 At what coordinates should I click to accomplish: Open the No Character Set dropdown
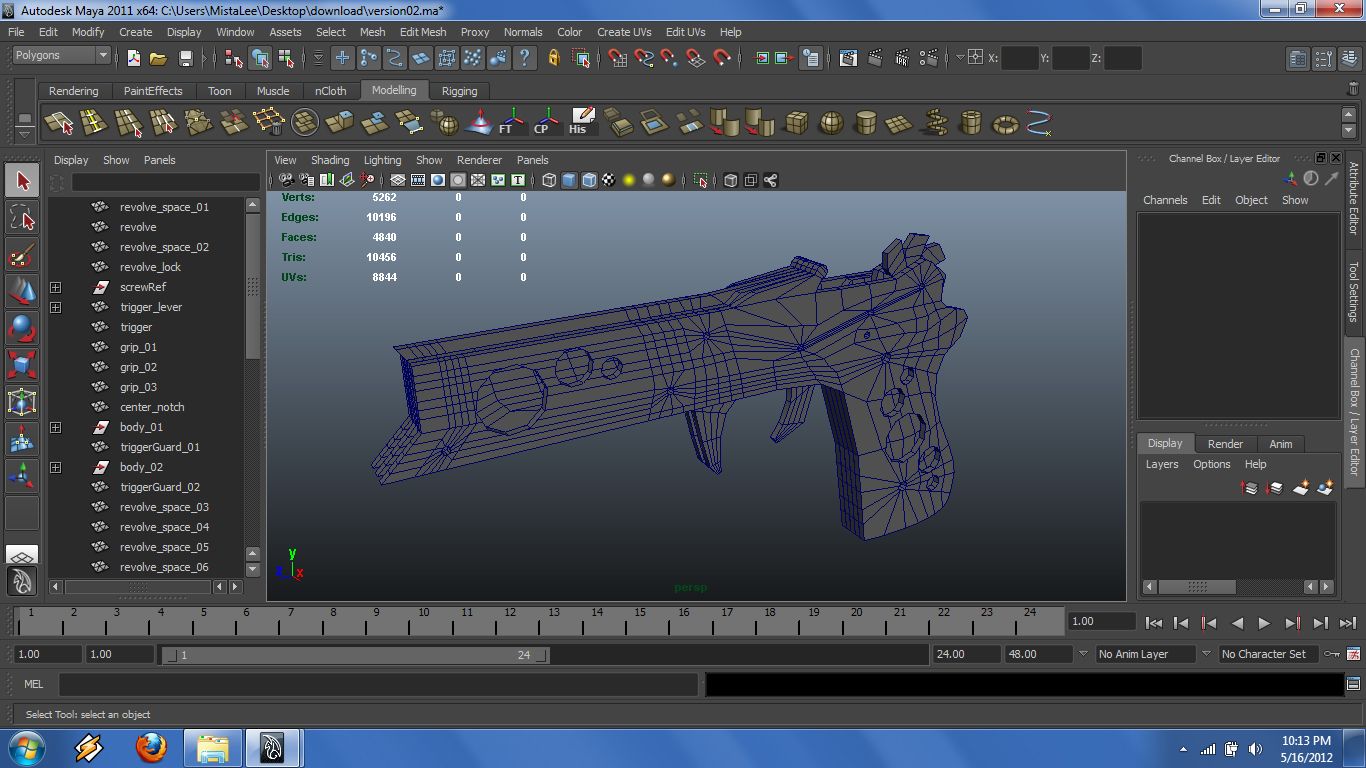(x=1268, y=653)
